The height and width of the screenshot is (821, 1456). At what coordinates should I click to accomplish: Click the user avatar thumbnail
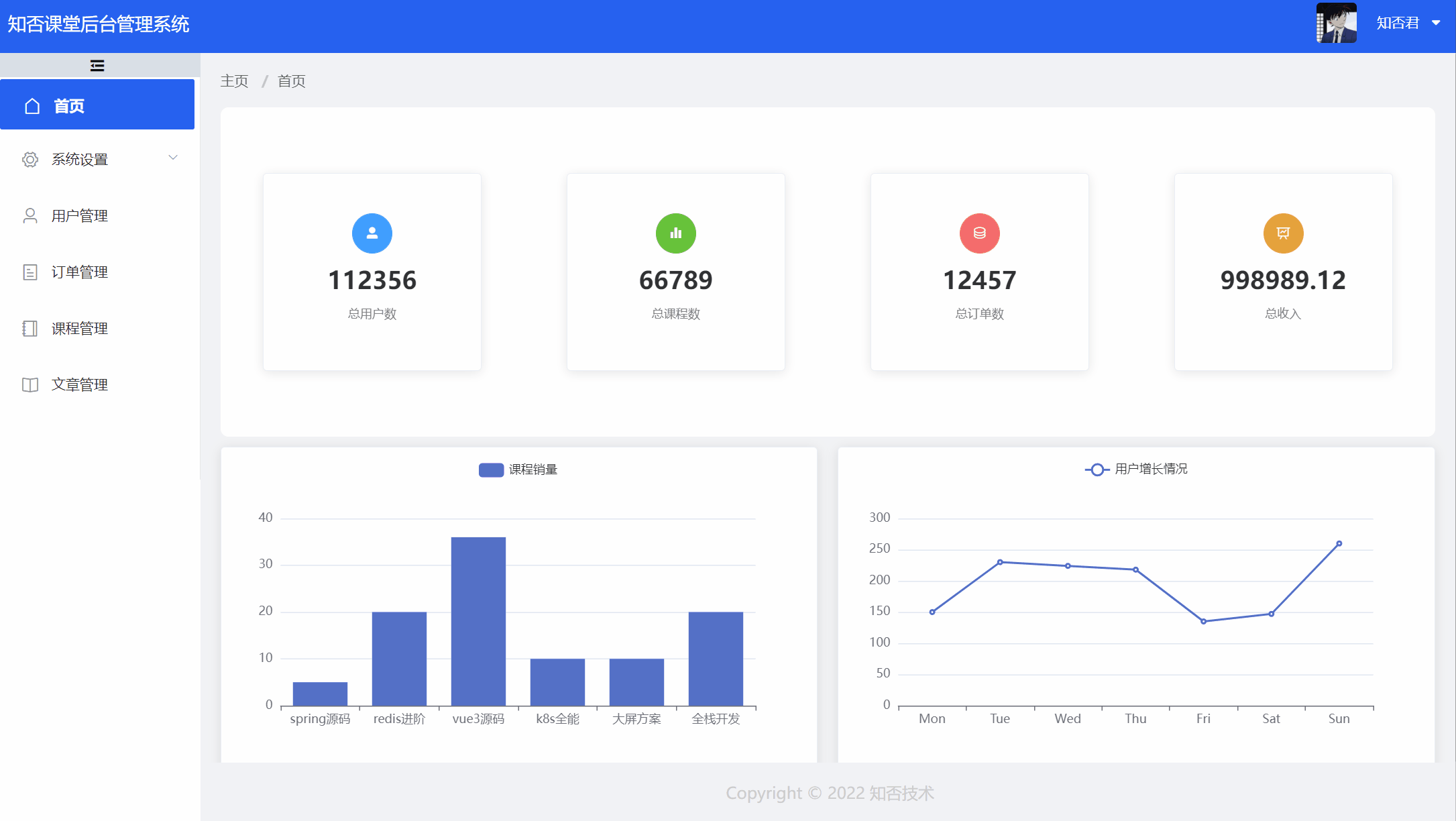coord(1336,23)
